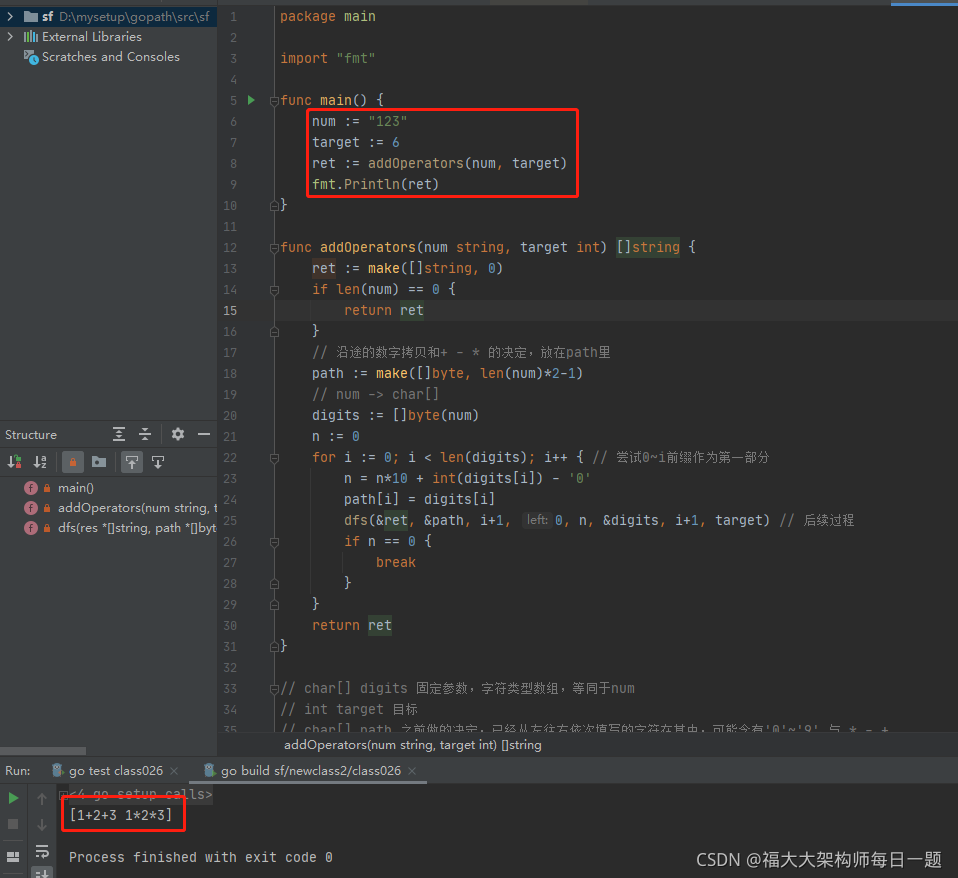Click the function icon beside dfs in Structure
Image resolution: width=958 pixels, height=878 pixels.
click(31, 528)
